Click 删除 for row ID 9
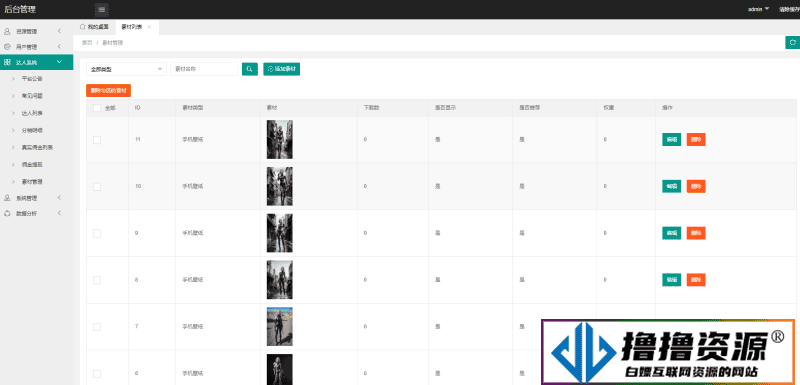This screenshot has width=800, height=385. [x=696, y=233]
